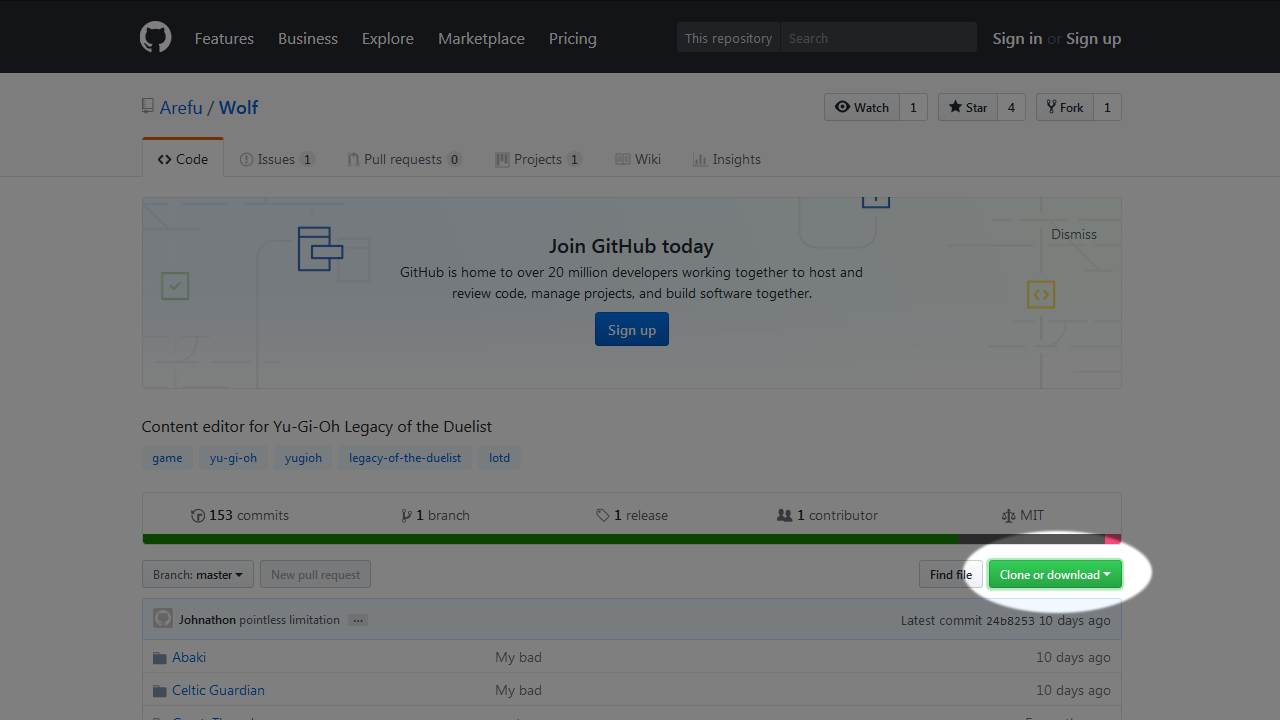This screenshot has height=720, width=1280.
Task: Open Business in the top navigation
Action: click(x=308, y=38)
